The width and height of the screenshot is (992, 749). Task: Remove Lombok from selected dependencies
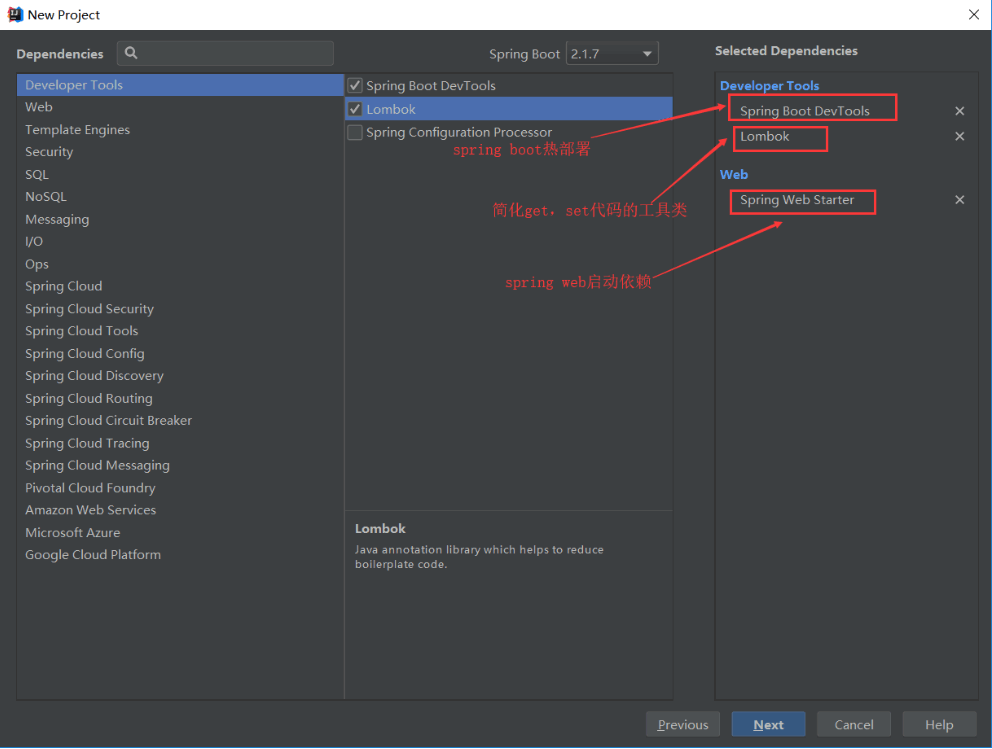pyautogui.click(x=959, y=137)
